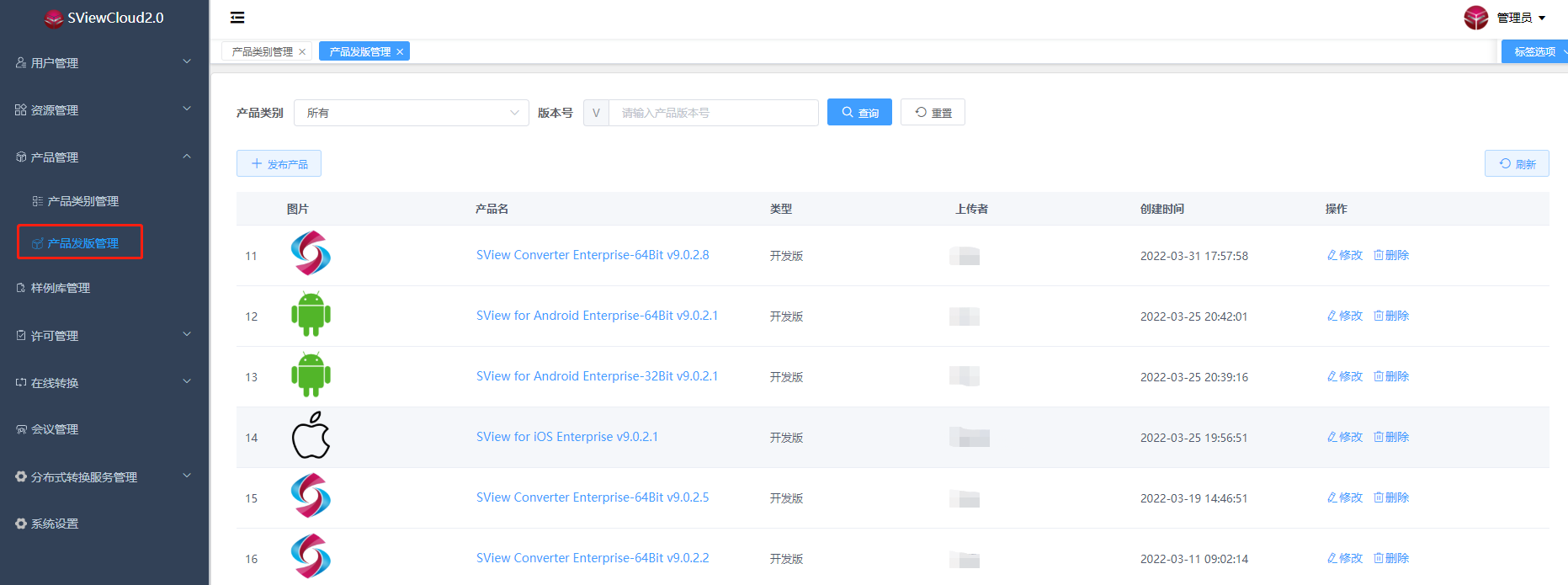Click the SViewCloud2.0 logo

tap(104, 18)
